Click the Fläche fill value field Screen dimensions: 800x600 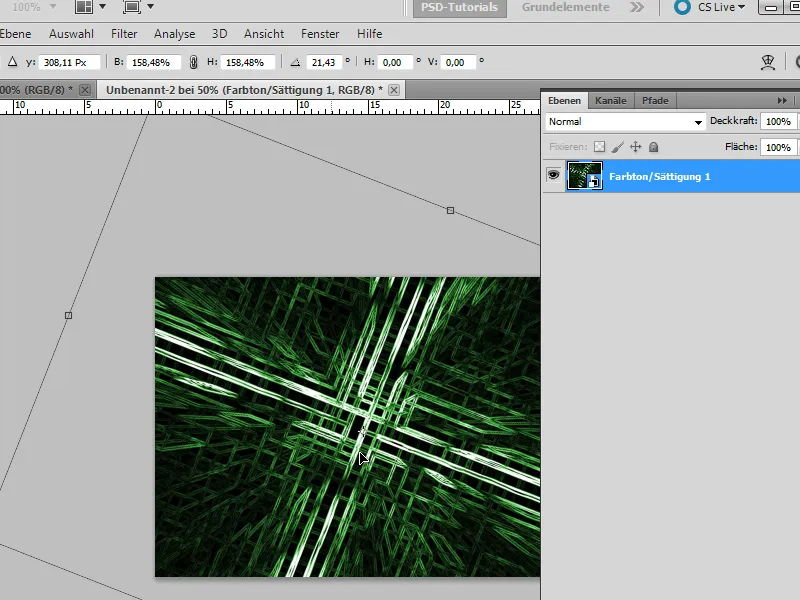(778, 147)
